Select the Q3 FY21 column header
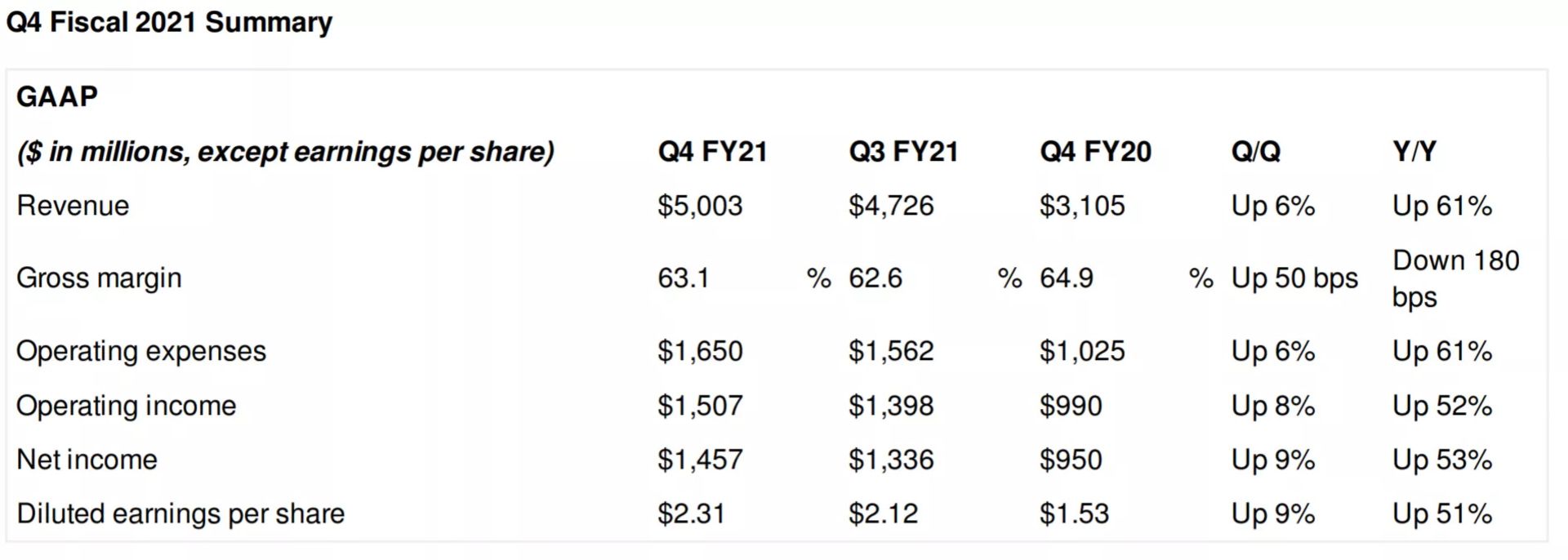Viewport: 1568px width, 560px height. [903, 152]
